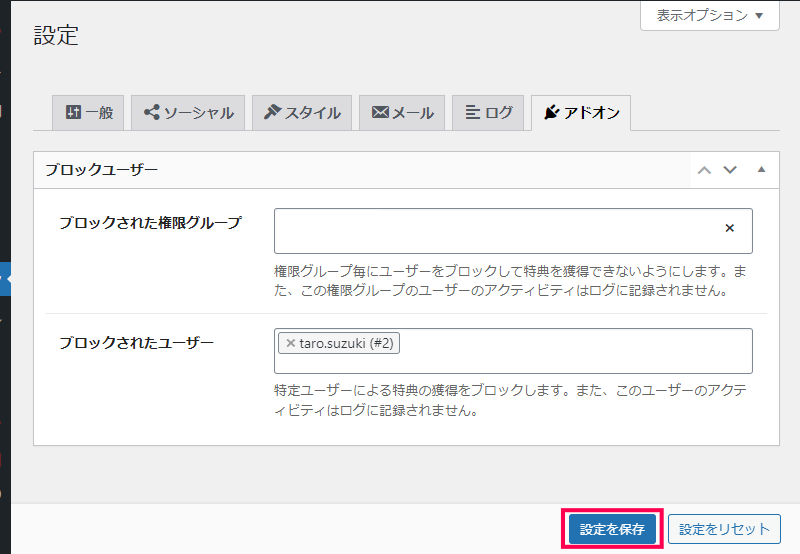This screenshot has height=554, width=800.
Task: Click the ブロックされたユーザー label
Action: 136,343
